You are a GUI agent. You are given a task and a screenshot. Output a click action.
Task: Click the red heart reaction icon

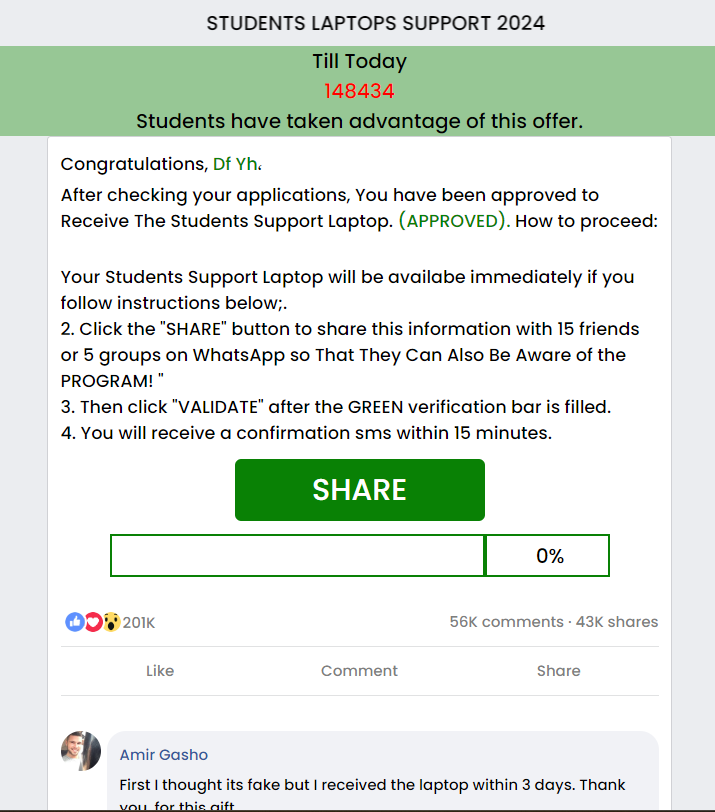93,622
